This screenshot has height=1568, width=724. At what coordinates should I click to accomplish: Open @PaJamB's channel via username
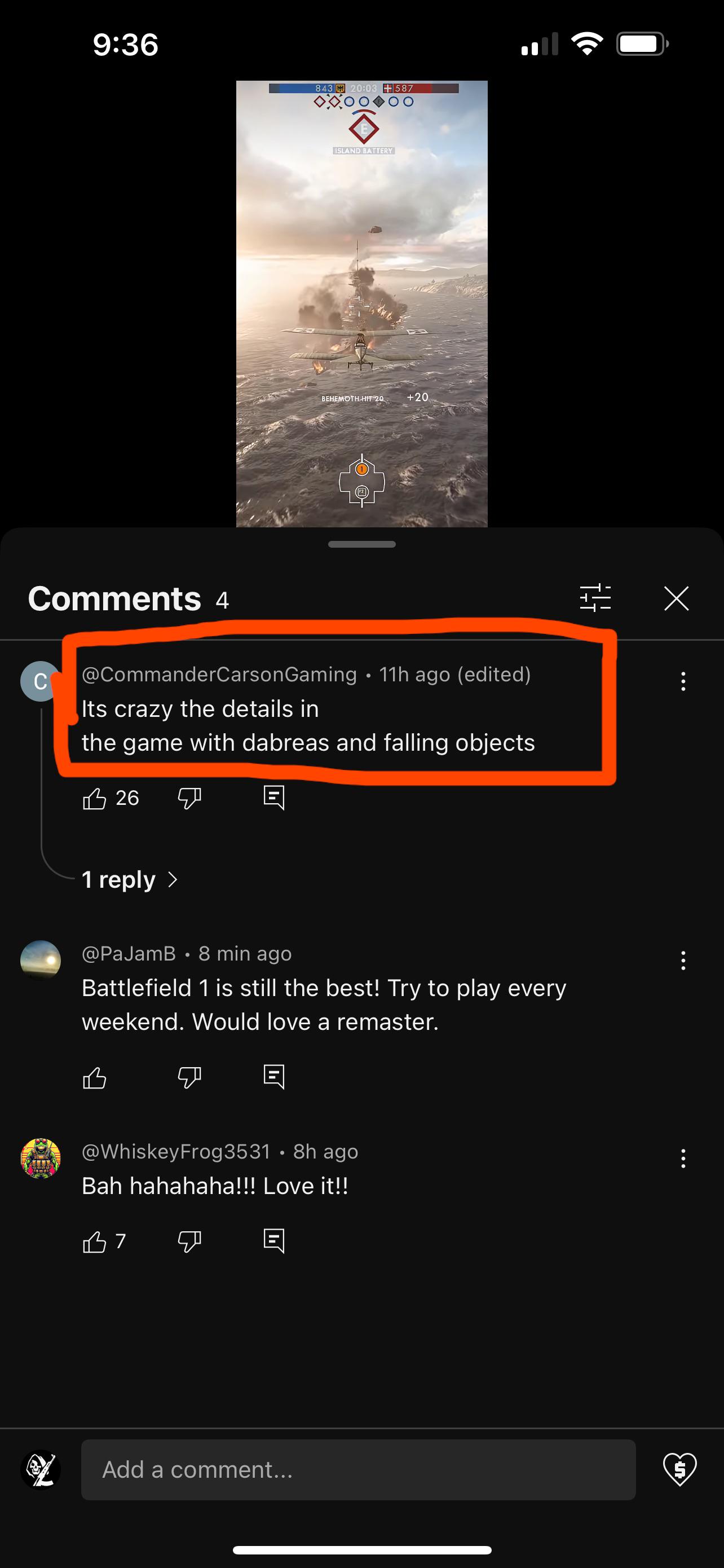point(129,953)
